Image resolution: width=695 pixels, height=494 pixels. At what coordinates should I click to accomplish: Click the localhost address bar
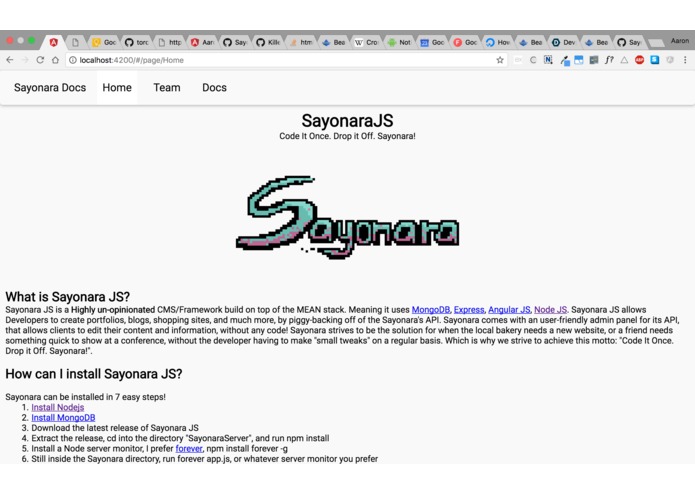(284, 60)
